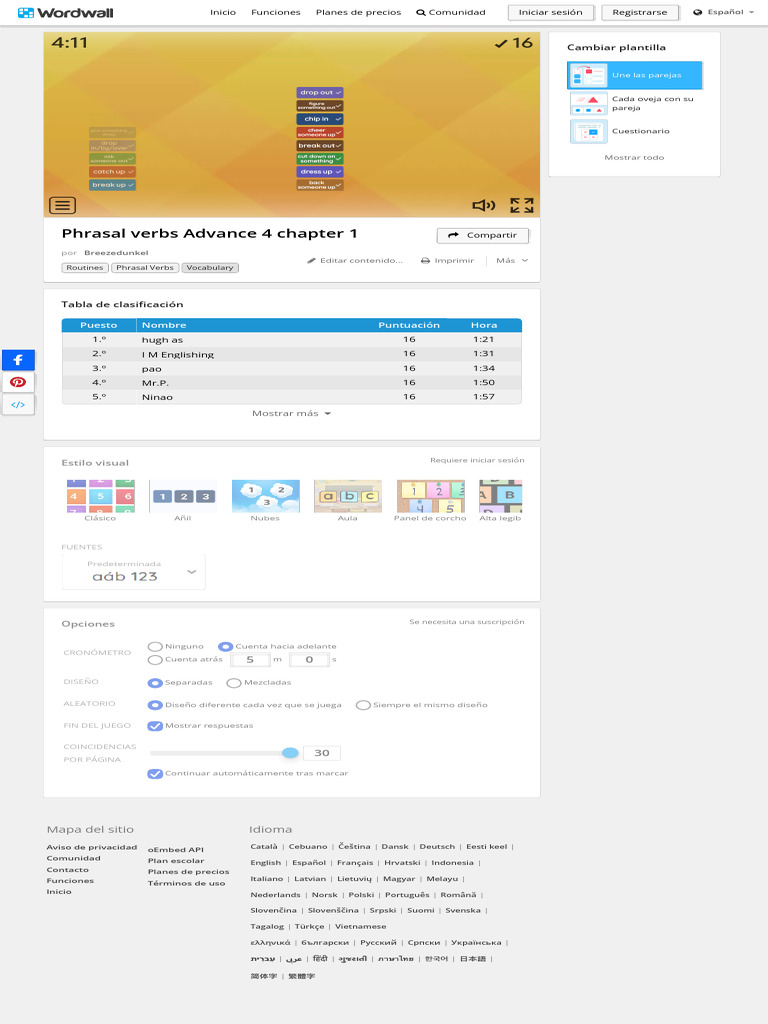The height and width of the screenshot is (1024, 768).
Task: Open Planes de precios in navigation
Action: (358, 12)
